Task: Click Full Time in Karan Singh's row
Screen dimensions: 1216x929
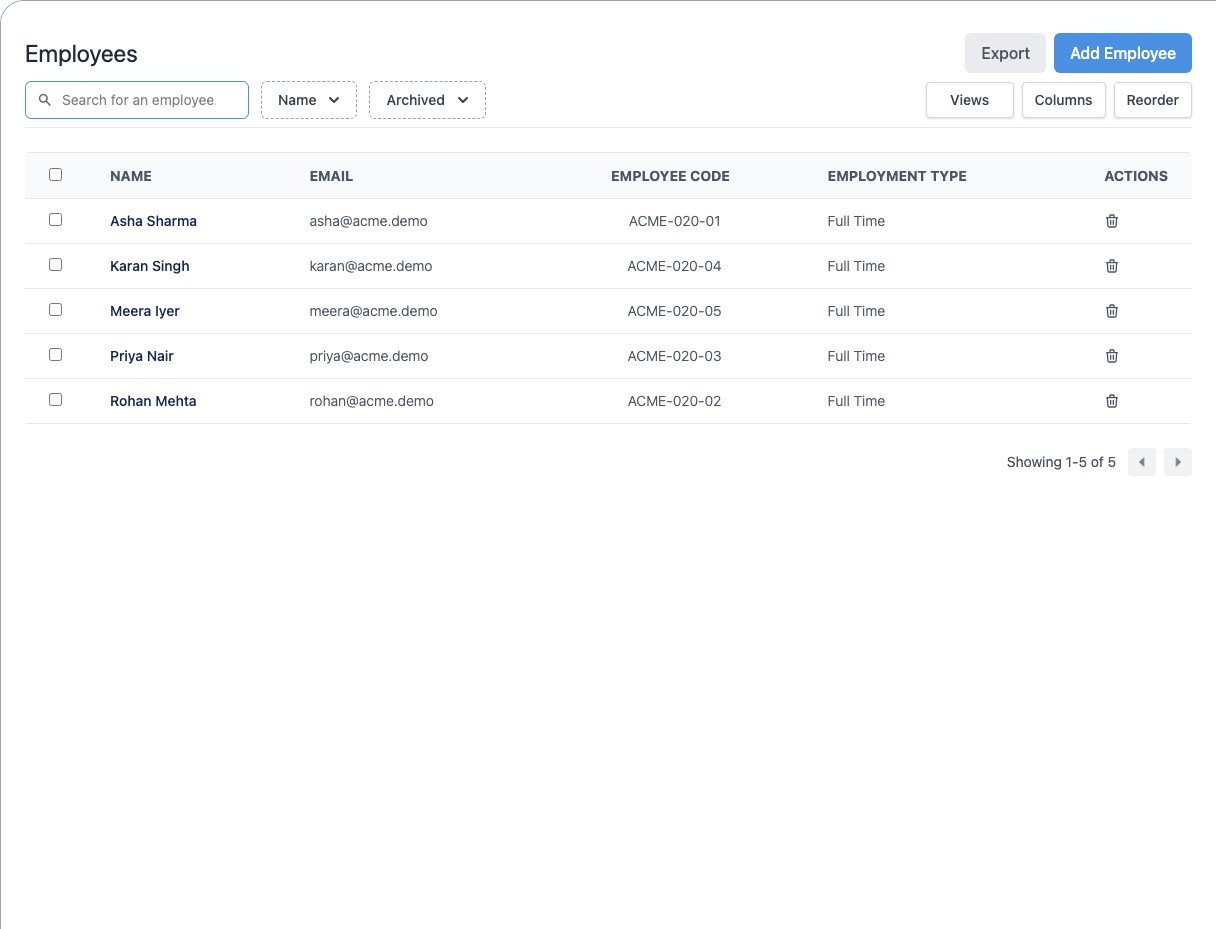Action: click(856, 266)
